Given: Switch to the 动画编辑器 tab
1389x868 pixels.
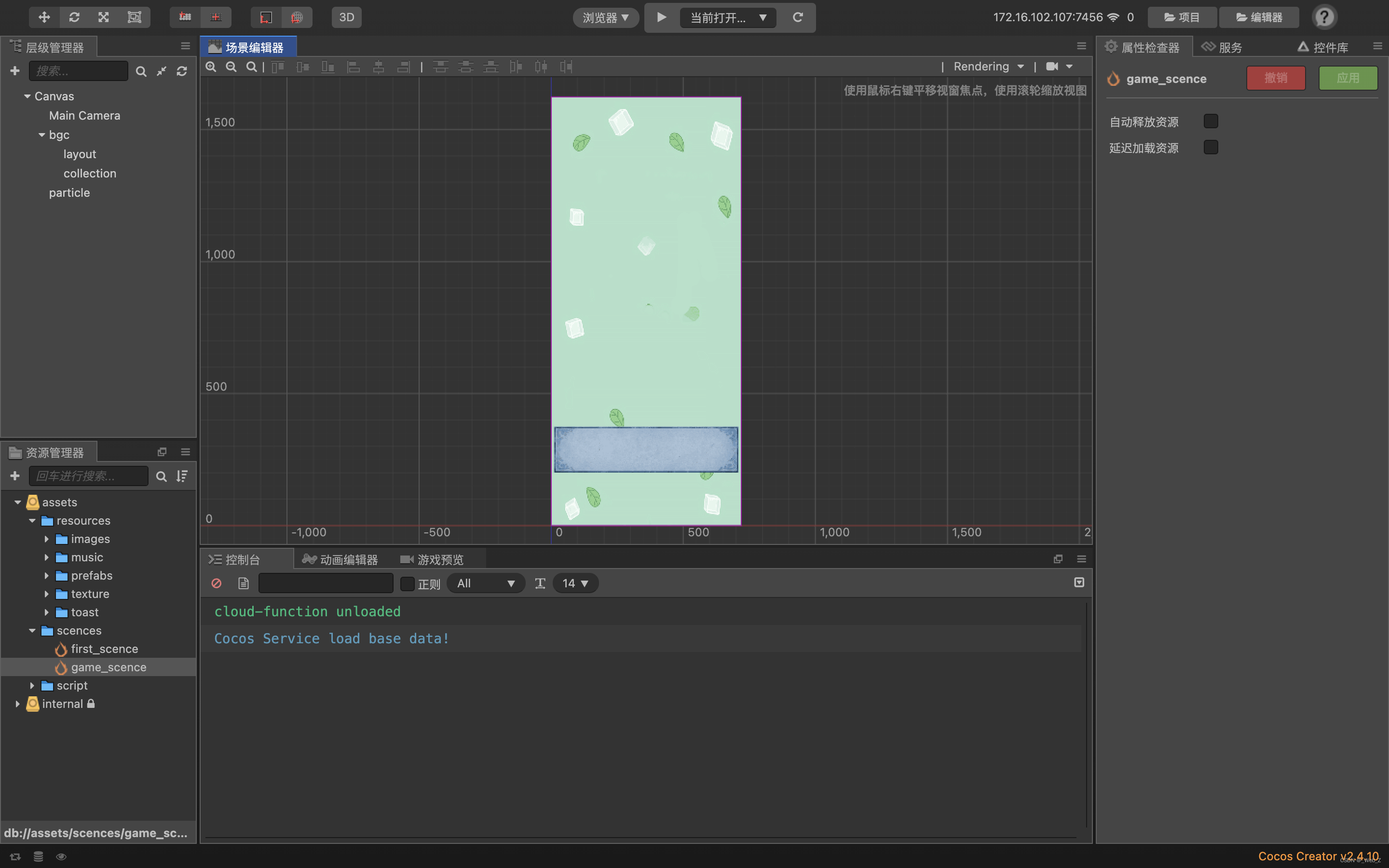Looking at the screenshot, I should click(340, 559).
